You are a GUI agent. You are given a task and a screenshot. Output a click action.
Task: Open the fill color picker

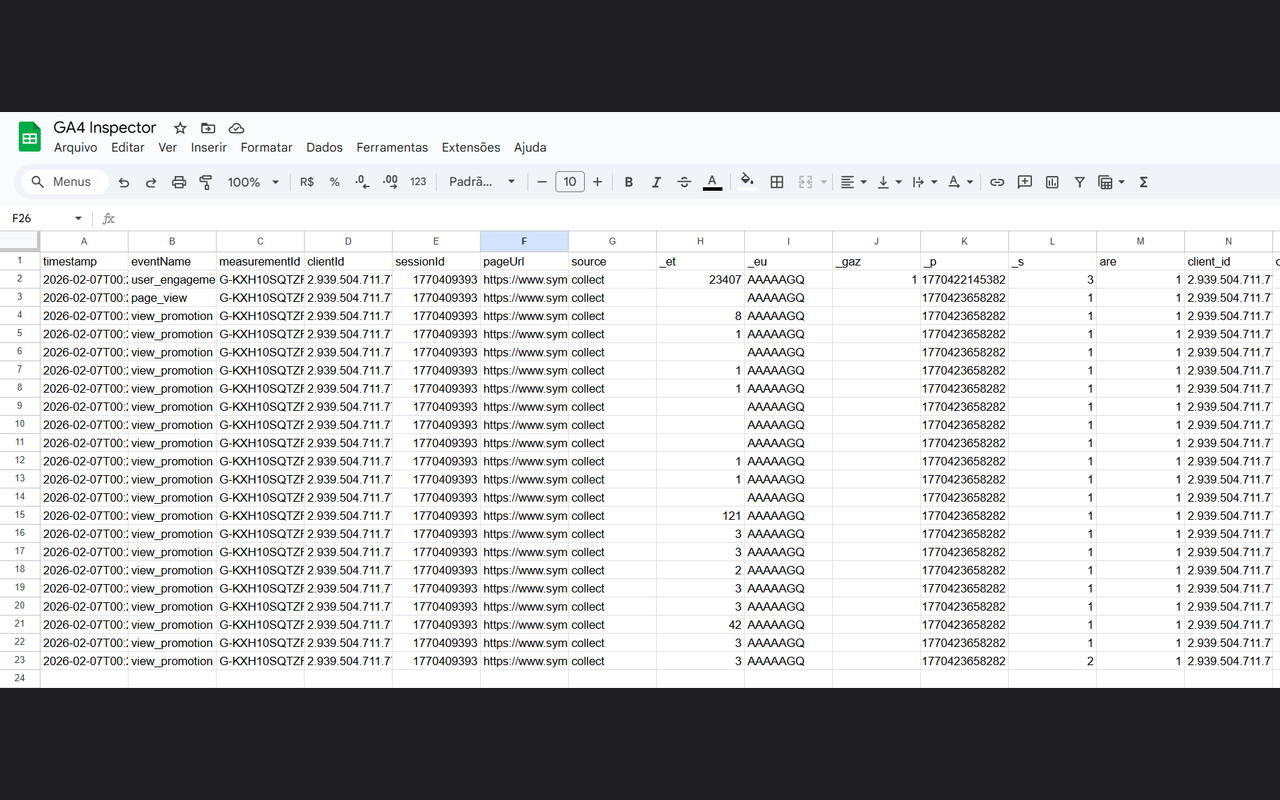(x=747, y=182)
